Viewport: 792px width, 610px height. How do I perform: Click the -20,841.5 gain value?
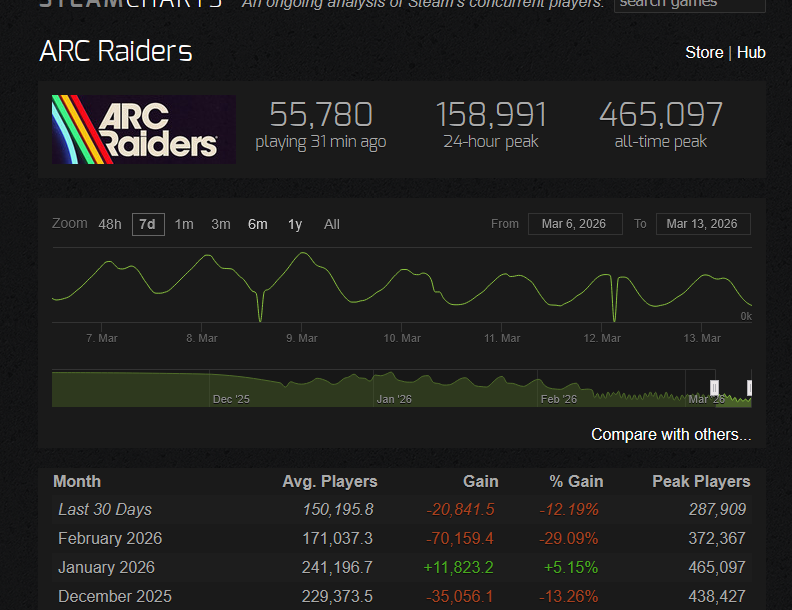pyautogui.click(x=461, y=510)
